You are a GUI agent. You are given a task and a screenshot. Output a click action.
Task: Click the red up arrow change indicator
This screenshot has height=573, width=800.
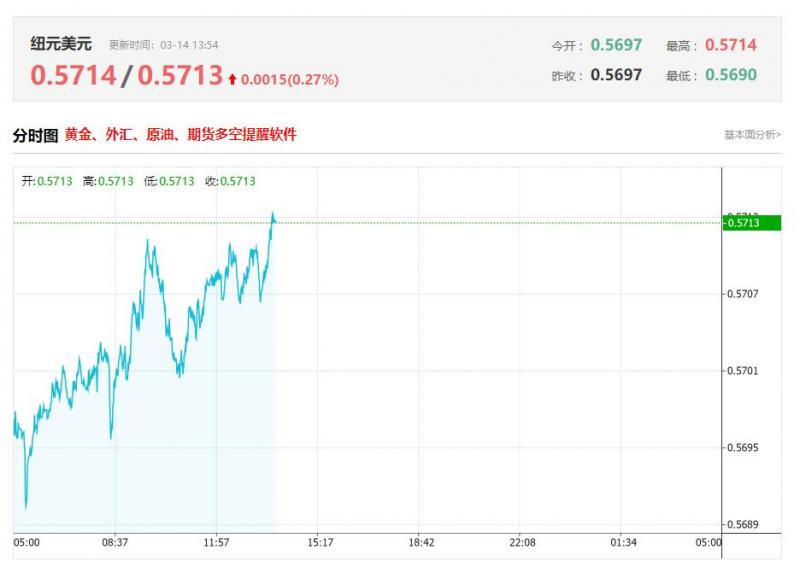tap(232, 79)
